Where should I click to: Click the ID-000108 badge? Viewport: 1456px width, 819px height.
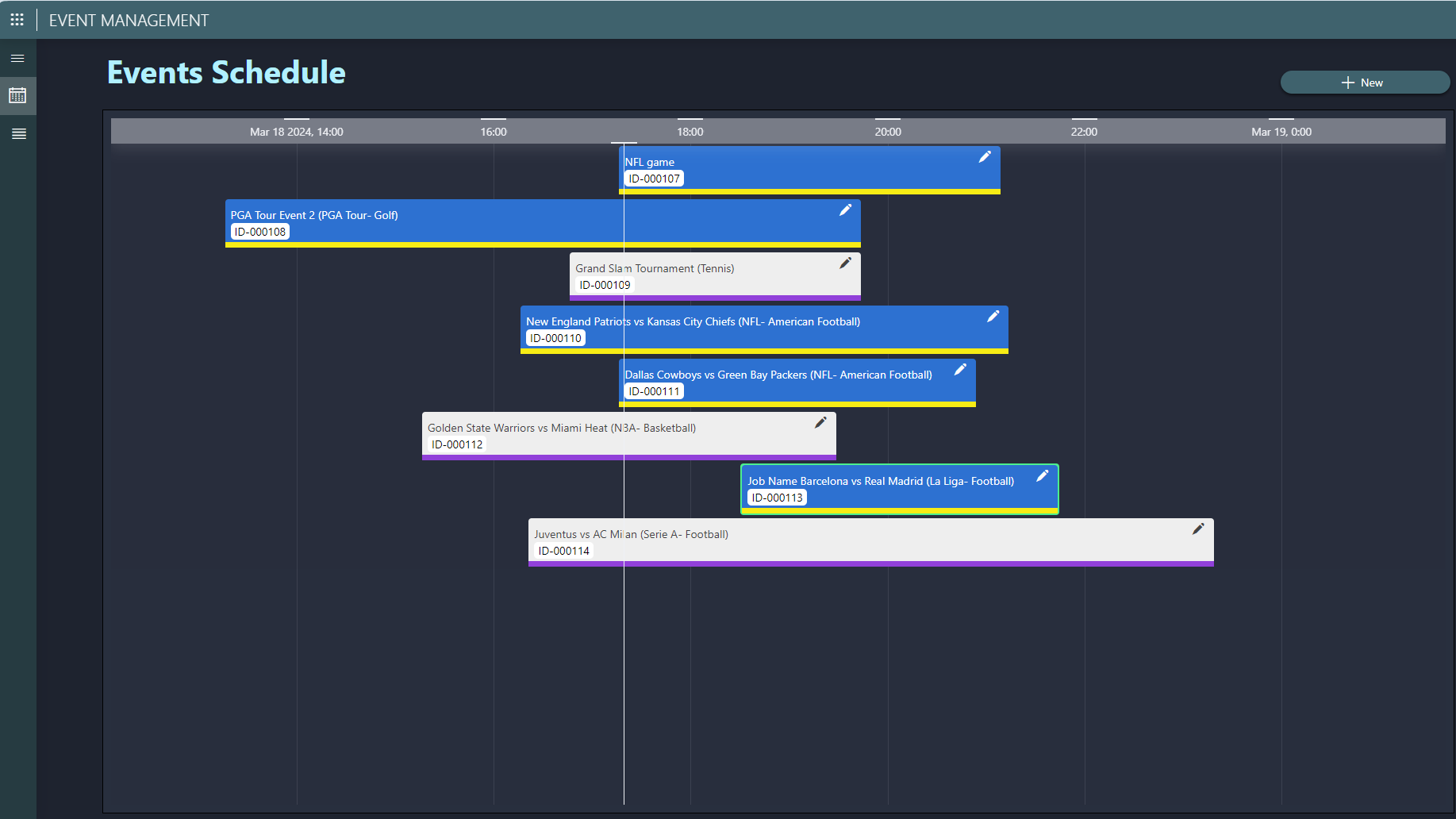click(259, 232)
